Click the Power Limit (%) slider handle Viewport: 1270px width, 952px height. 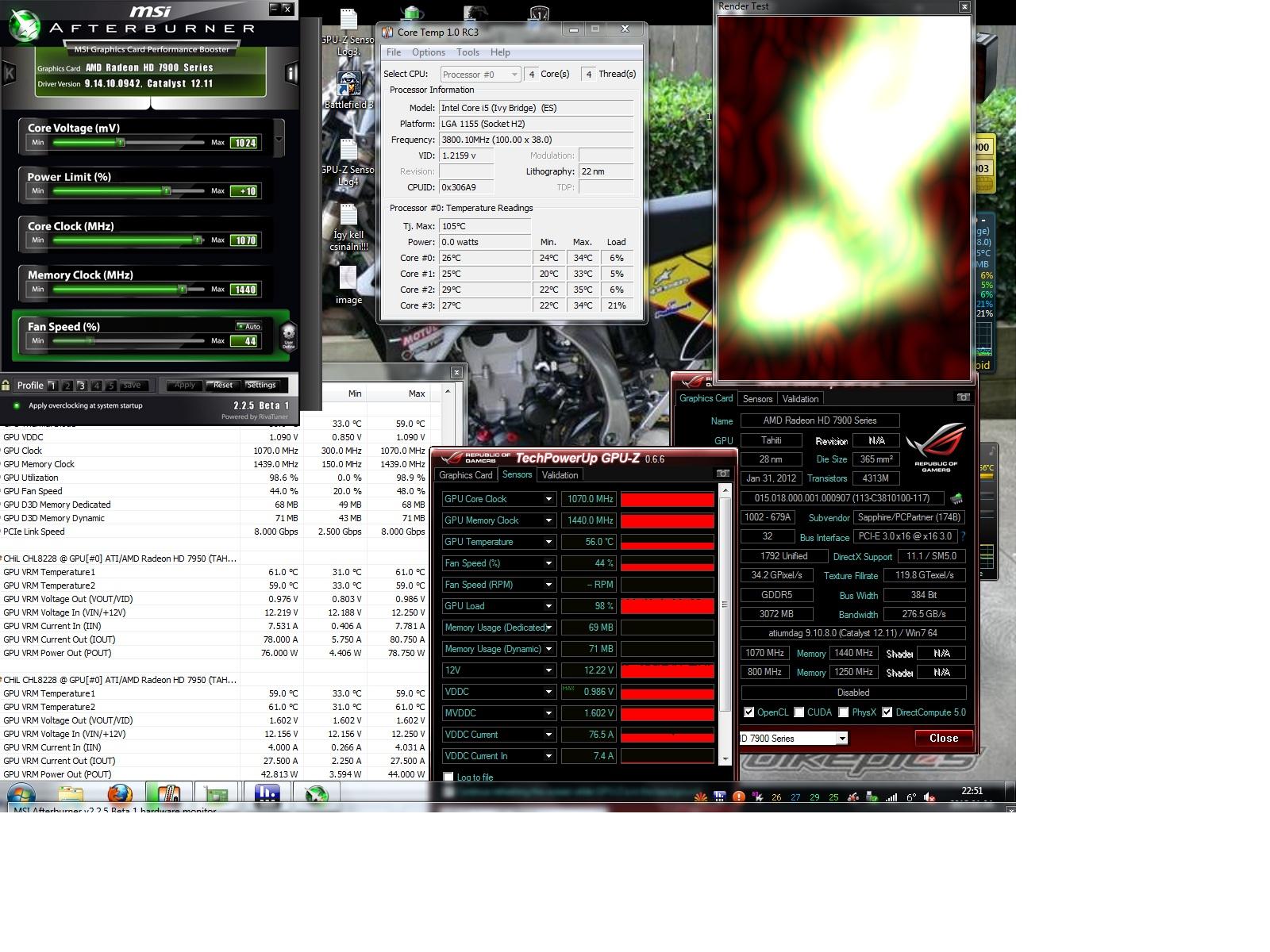click(x=166, y=190)
